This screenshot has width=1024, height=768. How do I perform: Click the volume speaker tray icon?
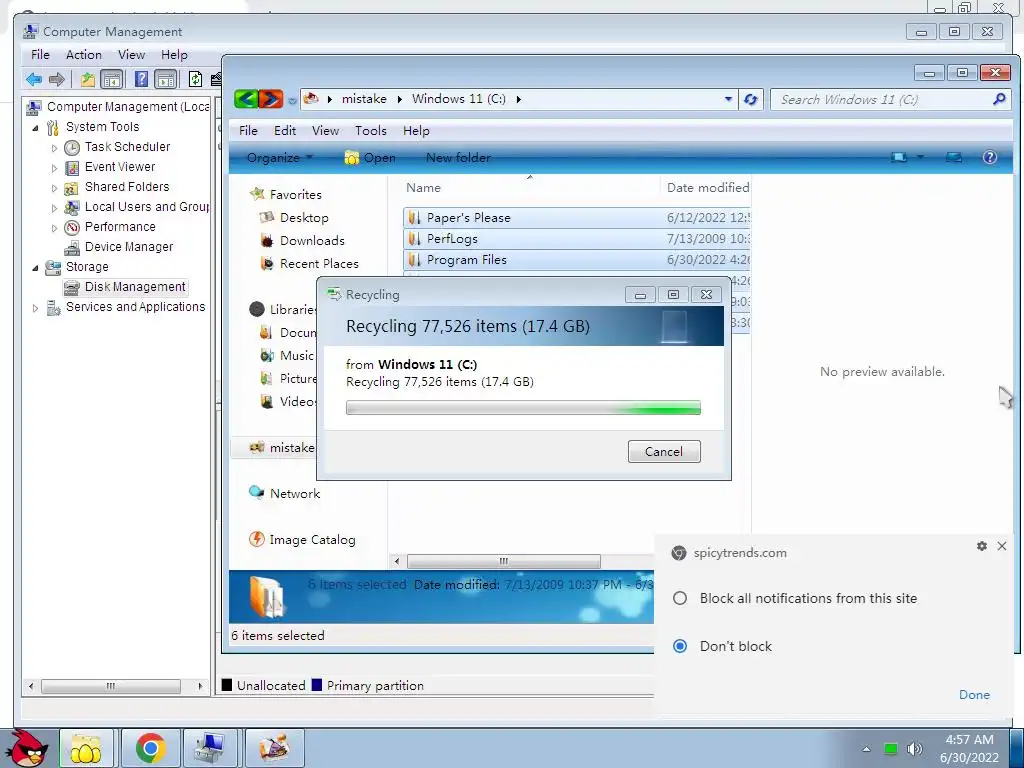point(914,748)
